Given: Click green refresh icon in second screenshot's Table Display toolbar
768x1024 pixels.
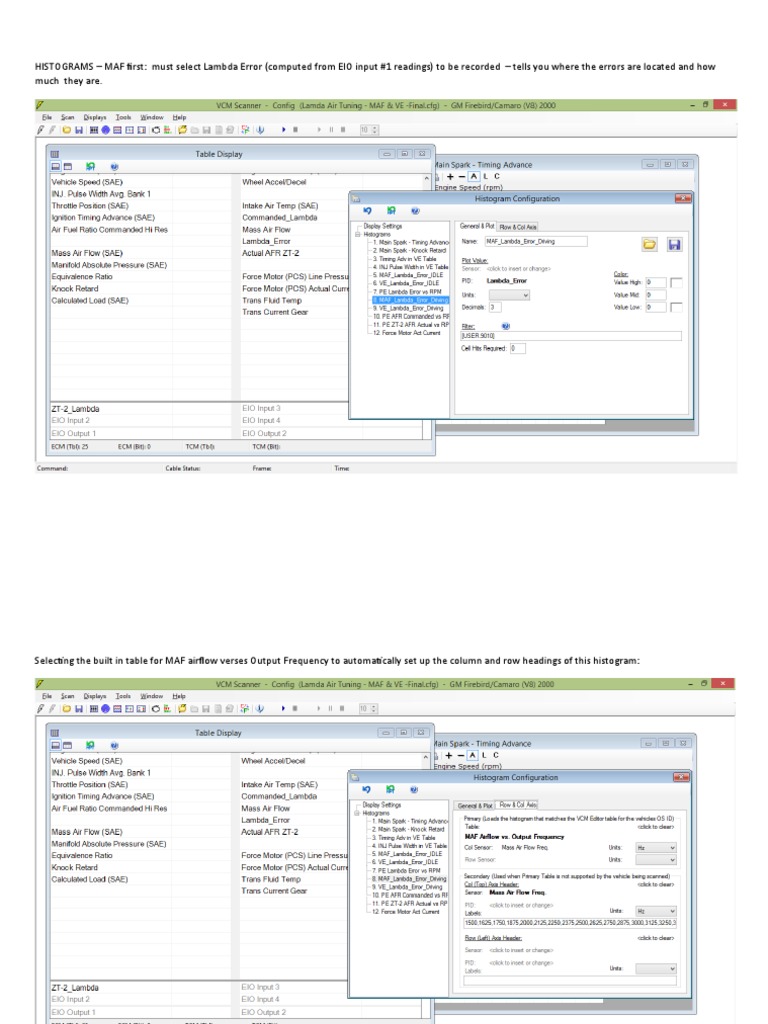Looking at the screenshot, I should click(90, 745).
